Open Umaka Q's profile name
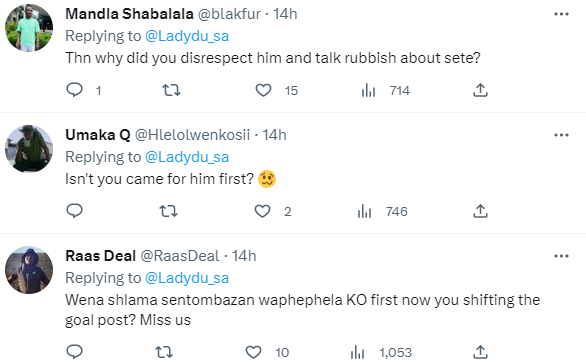Screen dimensions: 586x364 pos(98,135)
